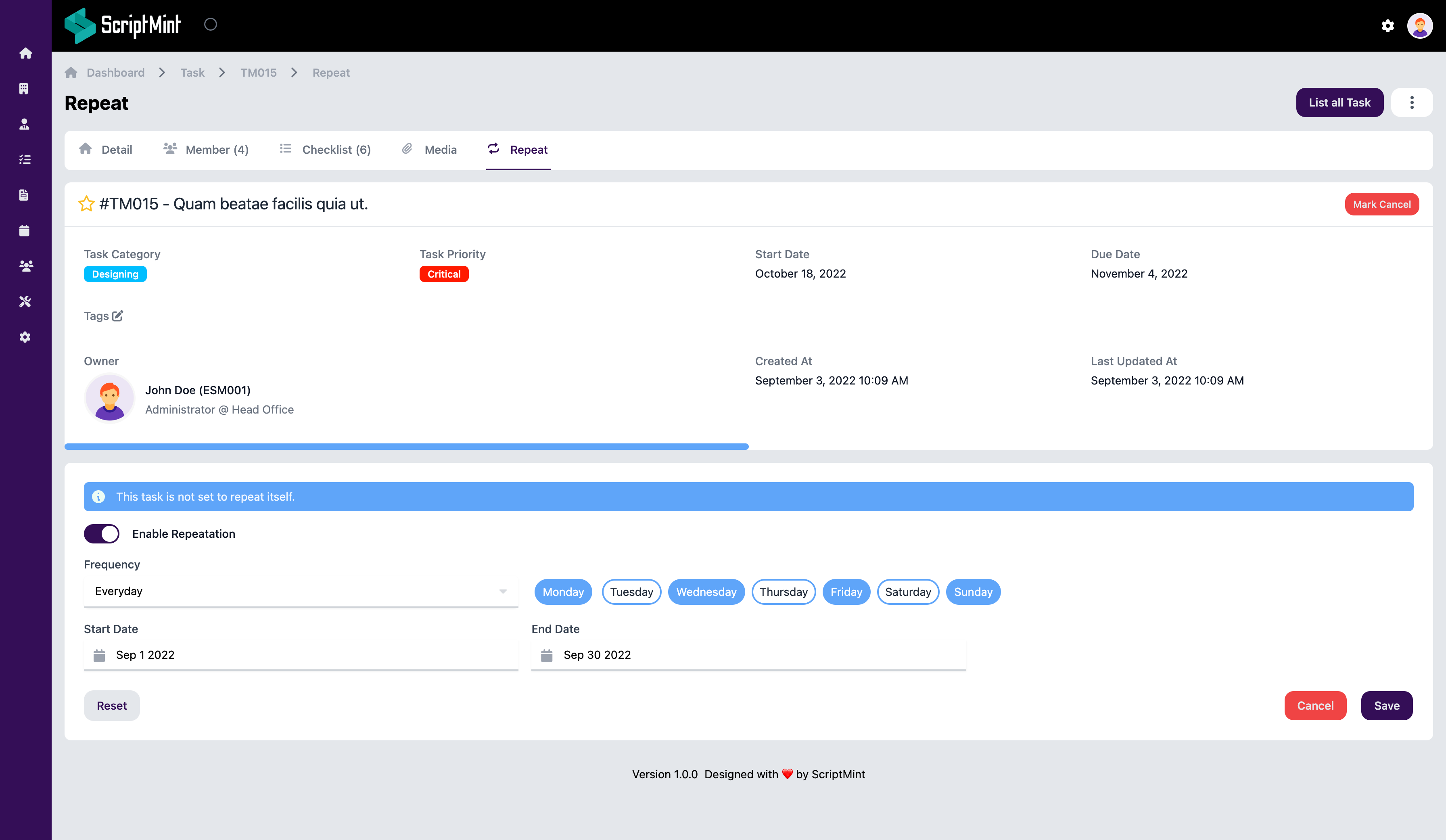Open the user avatar menu top-right
This screenshot has width=1446, height=840.
(1420, 26)
